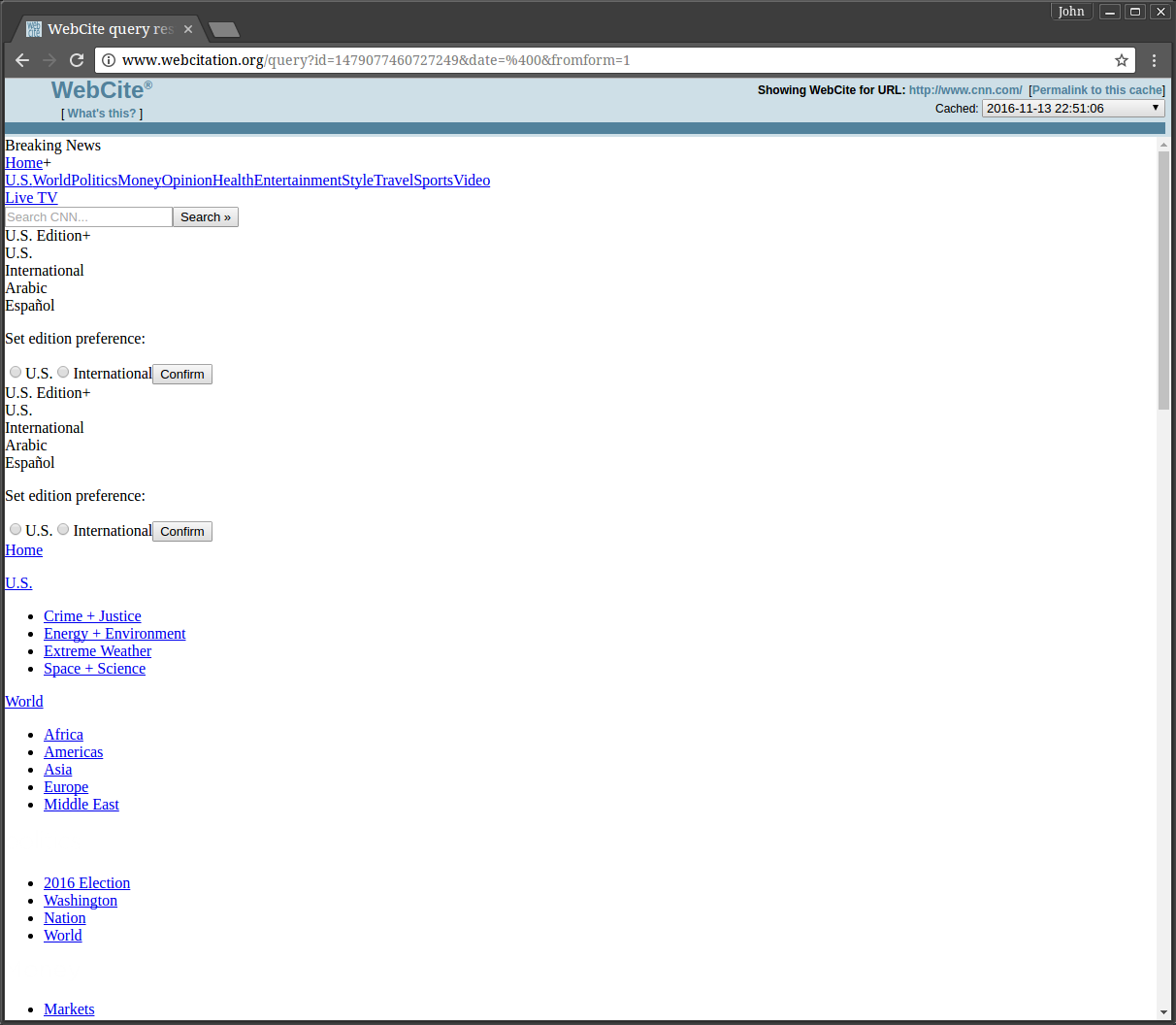Viewport: 1176px width, 1025px height.
Task: Open Extreme Weather link
Action: (x=97, y=651)
